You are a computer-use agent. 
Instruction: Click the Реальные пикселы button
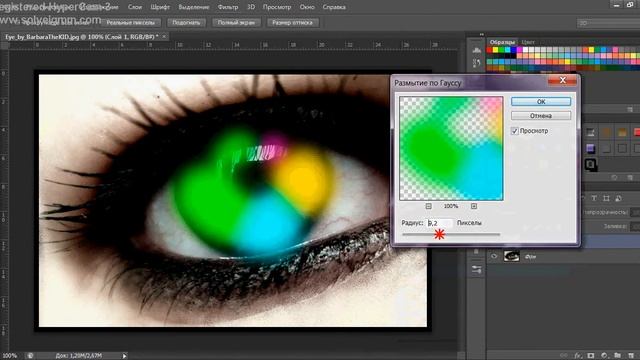tap(131, 22)
